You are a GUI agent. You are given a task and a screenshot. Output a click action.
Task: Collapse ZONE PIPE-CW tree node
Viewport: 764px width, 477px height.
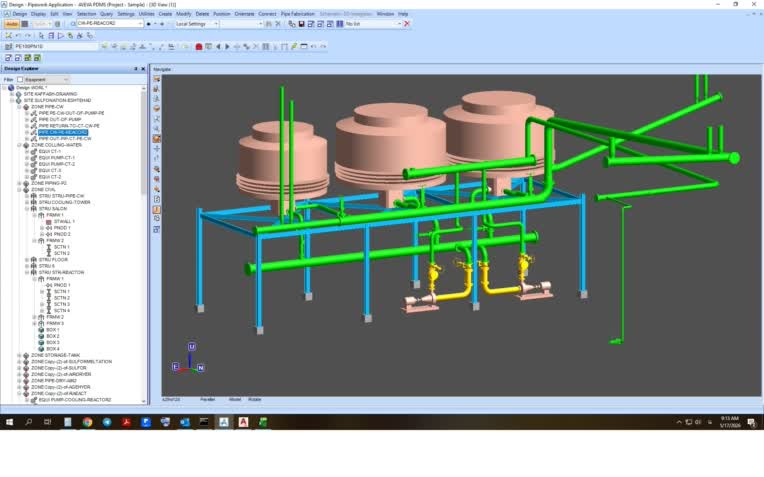coord(19,107)
